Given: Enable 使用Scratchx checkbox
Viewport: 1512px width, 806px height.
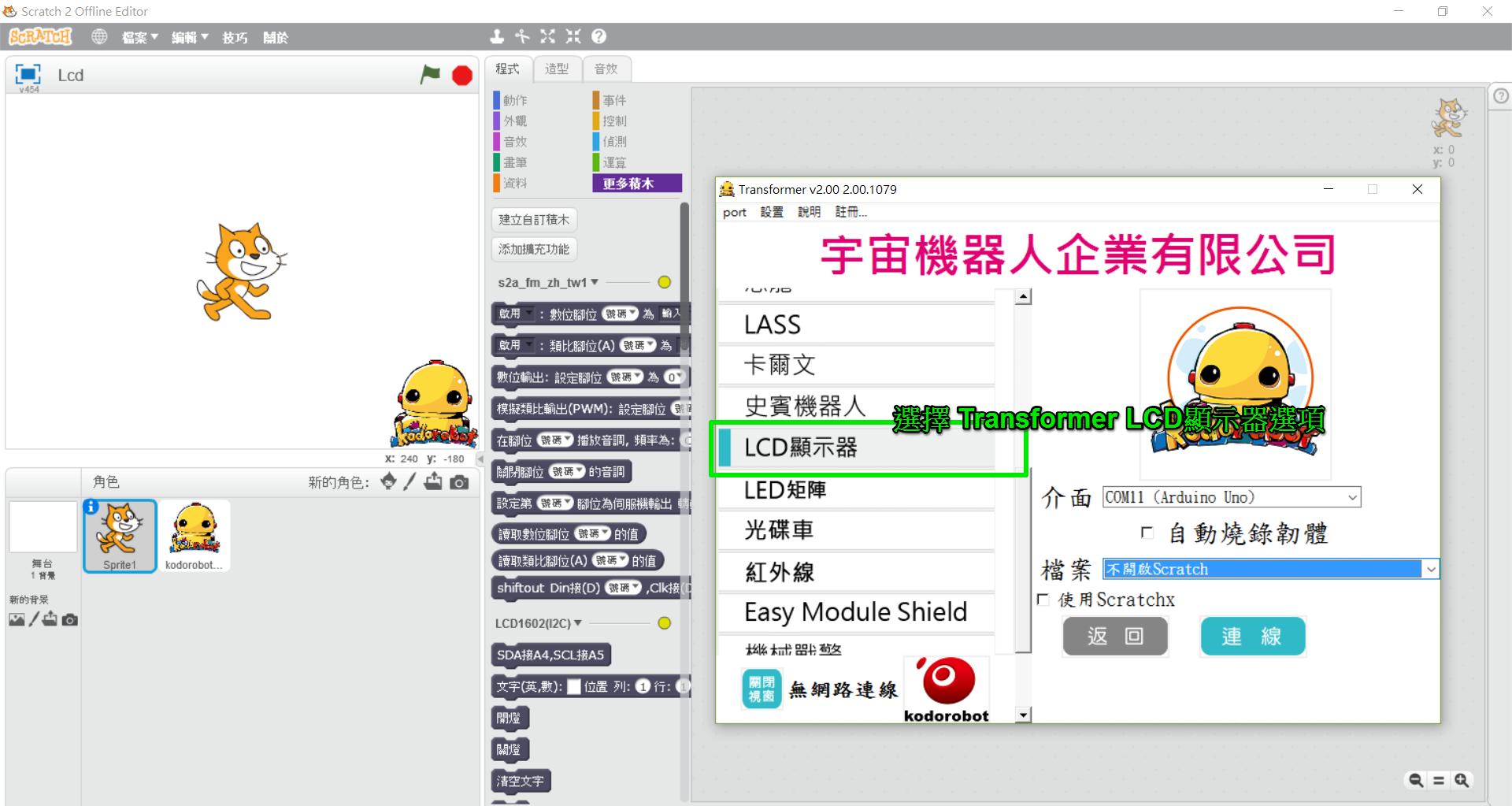Looking at the screenshot, I should click(x=1043, y=600).
